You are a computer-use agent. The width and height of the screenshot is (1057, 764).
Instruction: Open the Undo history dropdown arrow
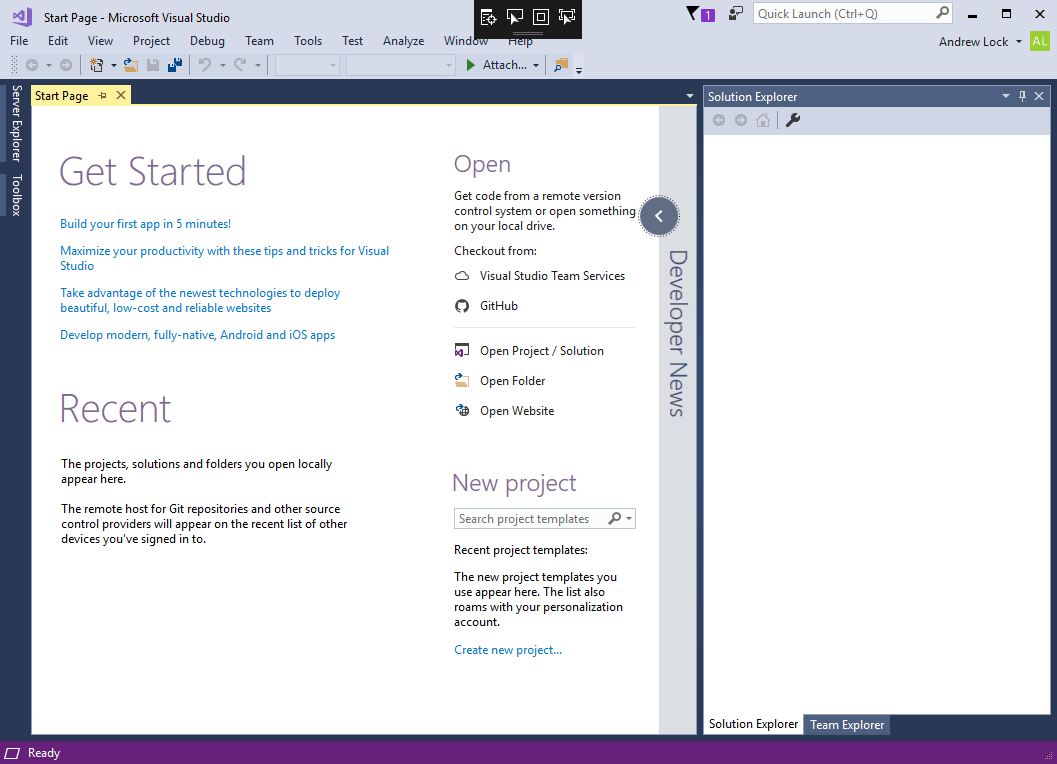(x=222, y=65)
